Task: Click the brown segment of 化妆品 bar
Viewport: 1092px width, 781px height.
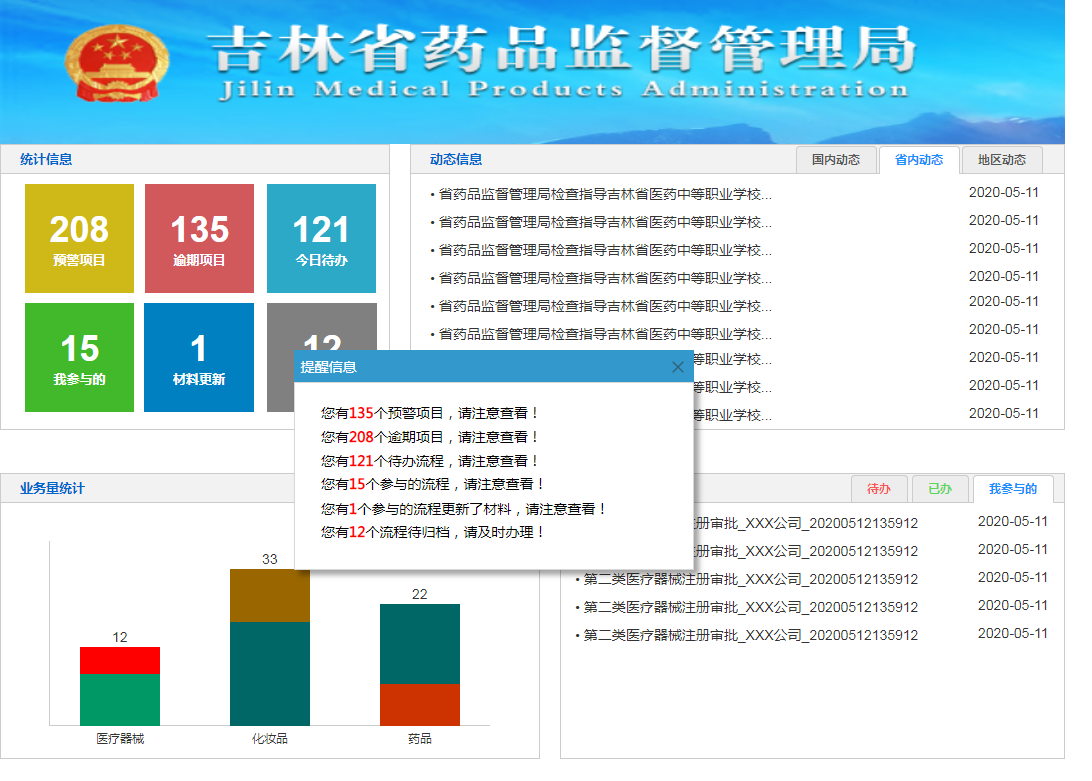Action: 270,595
